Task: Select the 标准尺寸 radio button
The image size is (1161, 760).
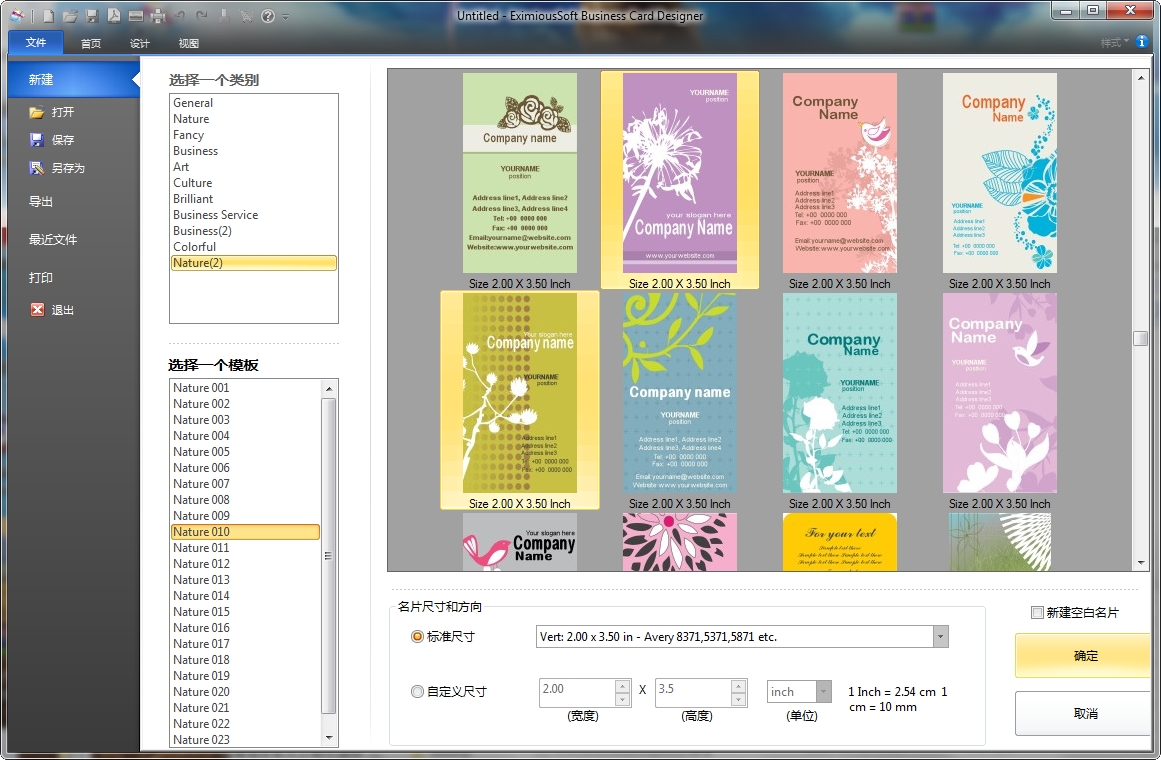Action: coord(418,637)
